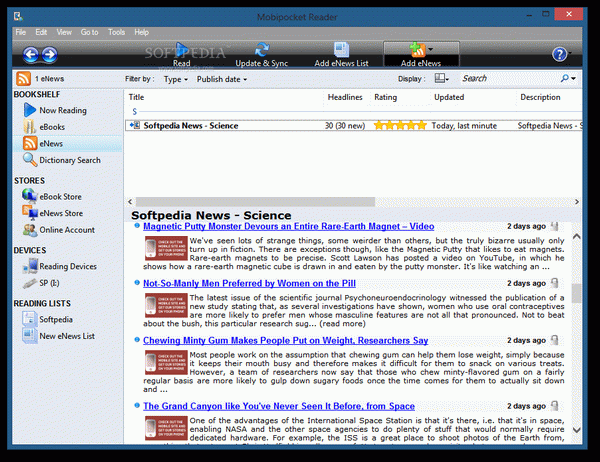600x462 pixels.
Task: Open the Tools menu
Action: 116,32
